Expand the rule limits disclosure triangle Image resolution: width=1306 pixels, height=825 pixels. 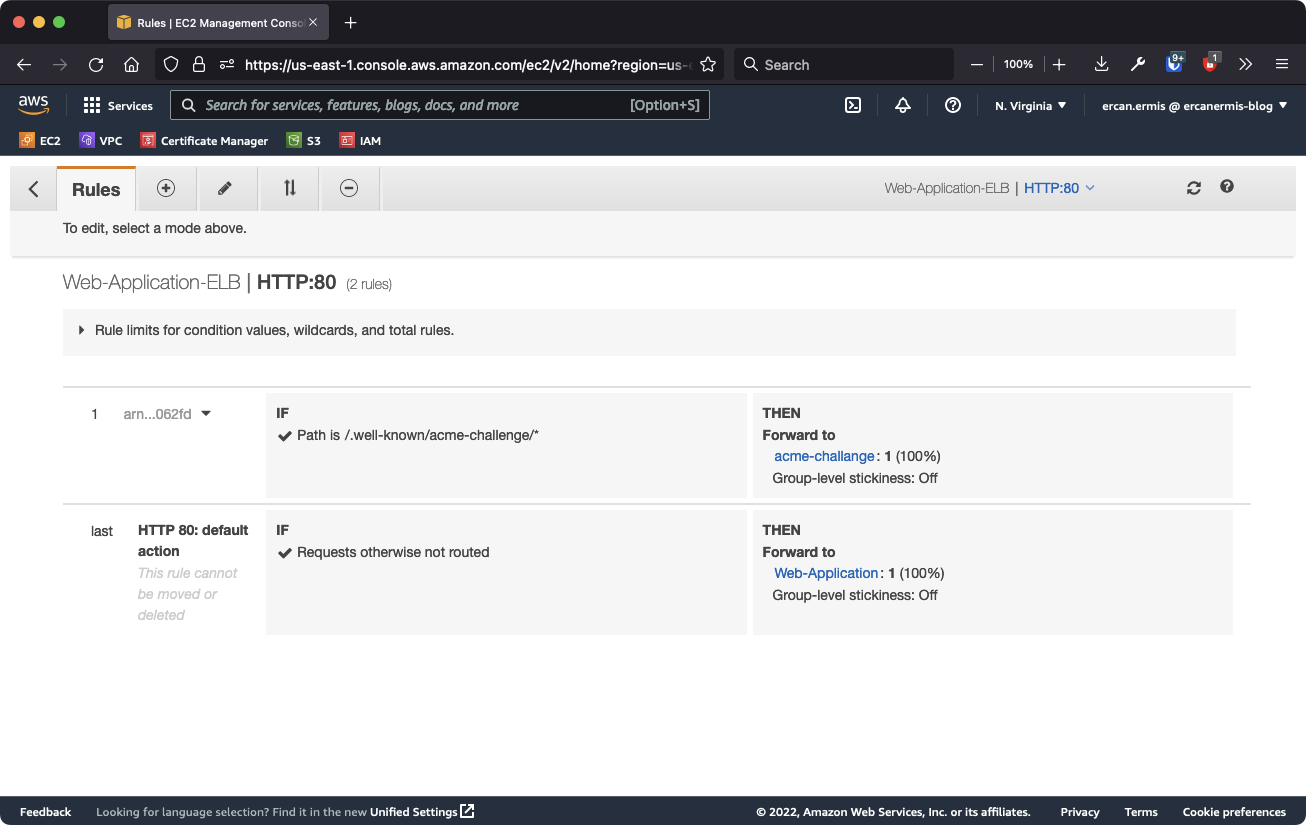tap(81, 330)
